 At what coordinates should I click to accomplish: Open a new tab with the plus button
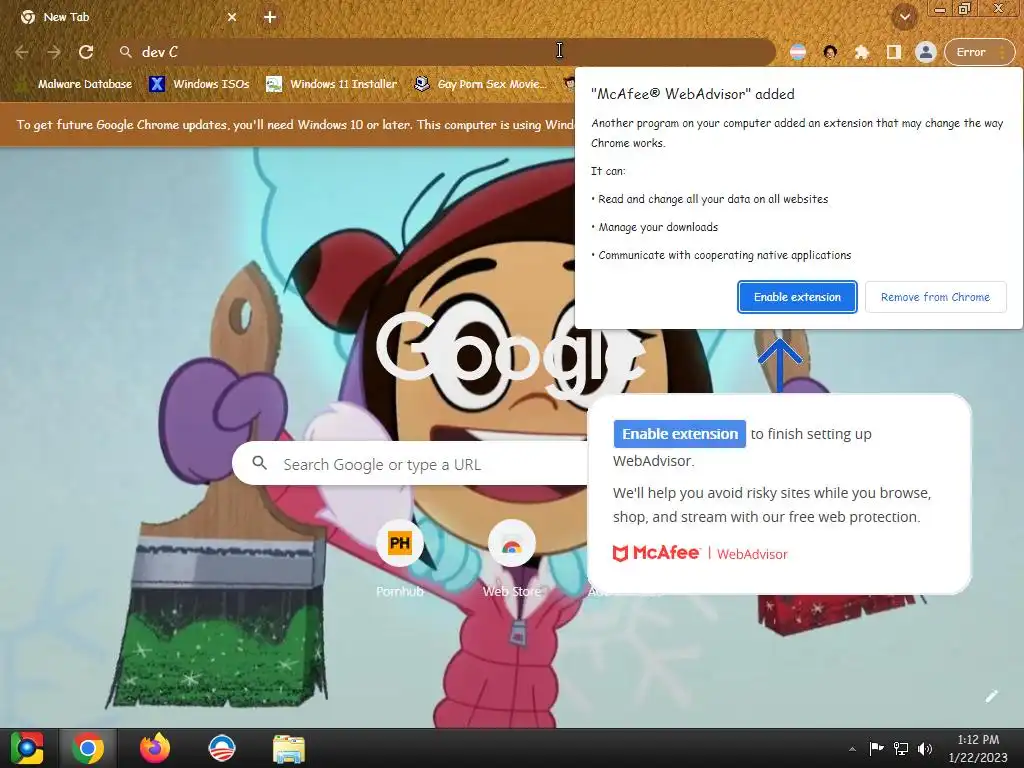point(270,17)
